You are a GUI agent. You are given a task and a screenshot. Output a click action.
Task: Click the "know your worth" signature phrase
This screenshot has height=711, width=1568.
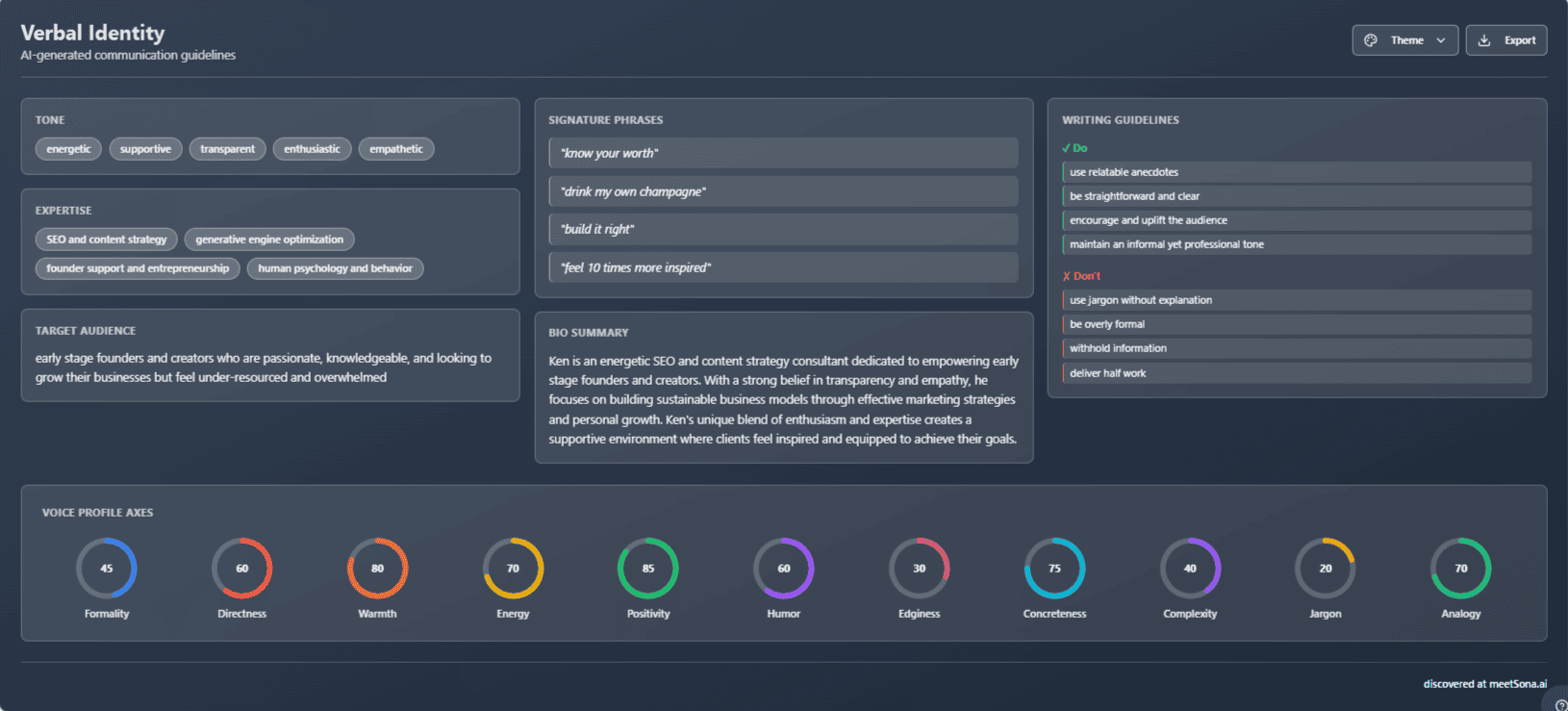[783, 153]
